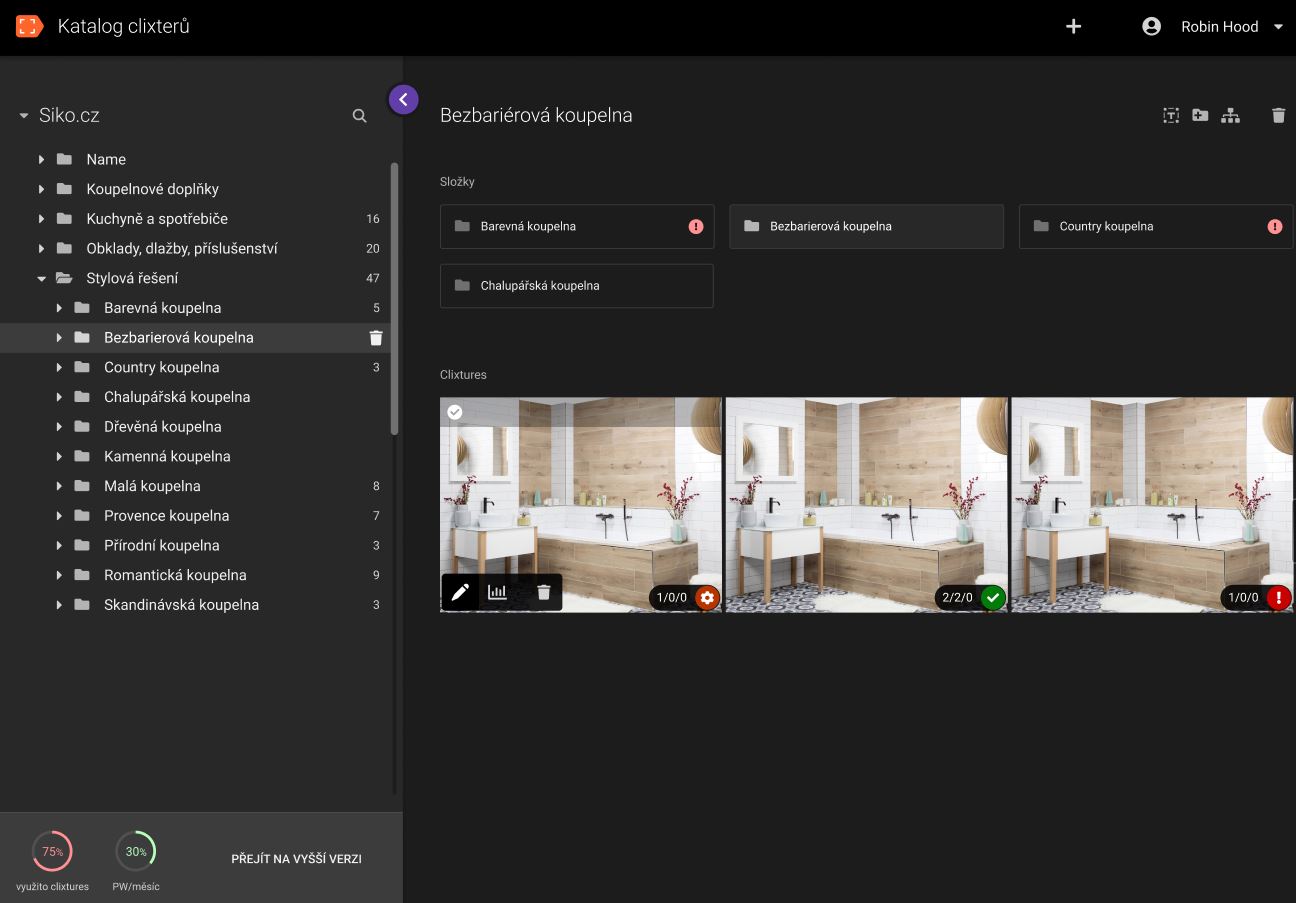Image resolution: width=1296 pixels, height=903 pixels.
Task: Click warning icon on Barevná koupelna folder card
Action: coord(696,227)
